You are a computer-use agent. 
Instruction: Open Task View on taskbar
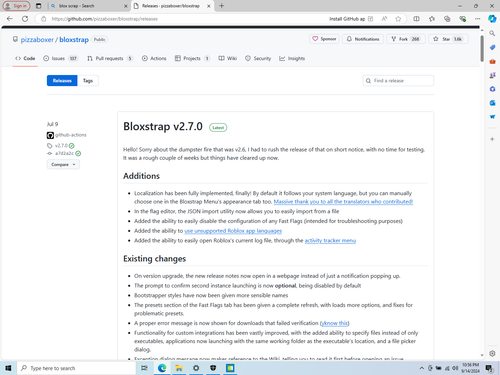(144, 368)
